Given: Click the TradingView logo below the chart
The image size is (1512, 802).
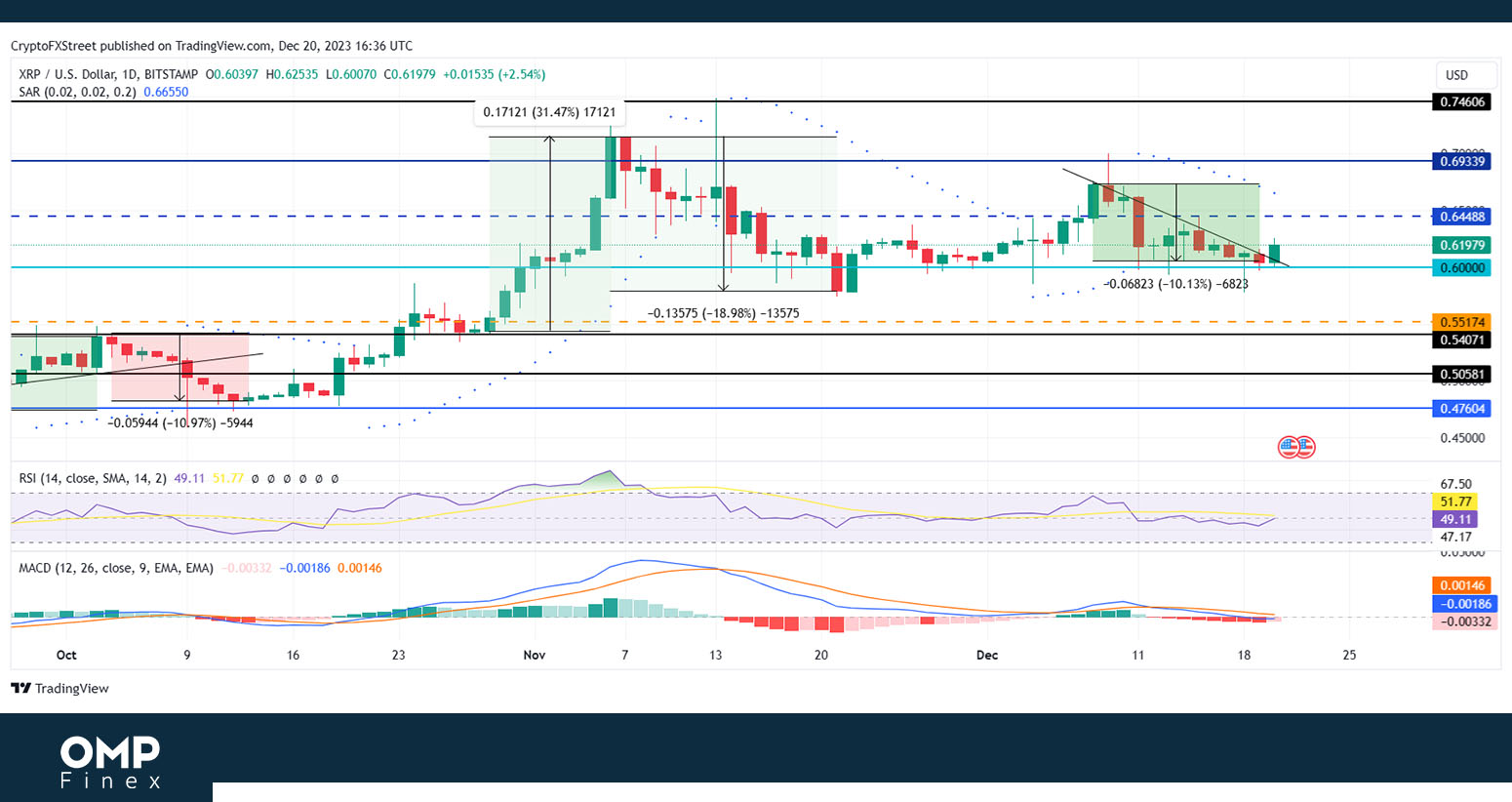Looking at the screenshot, I should point(60,689).
